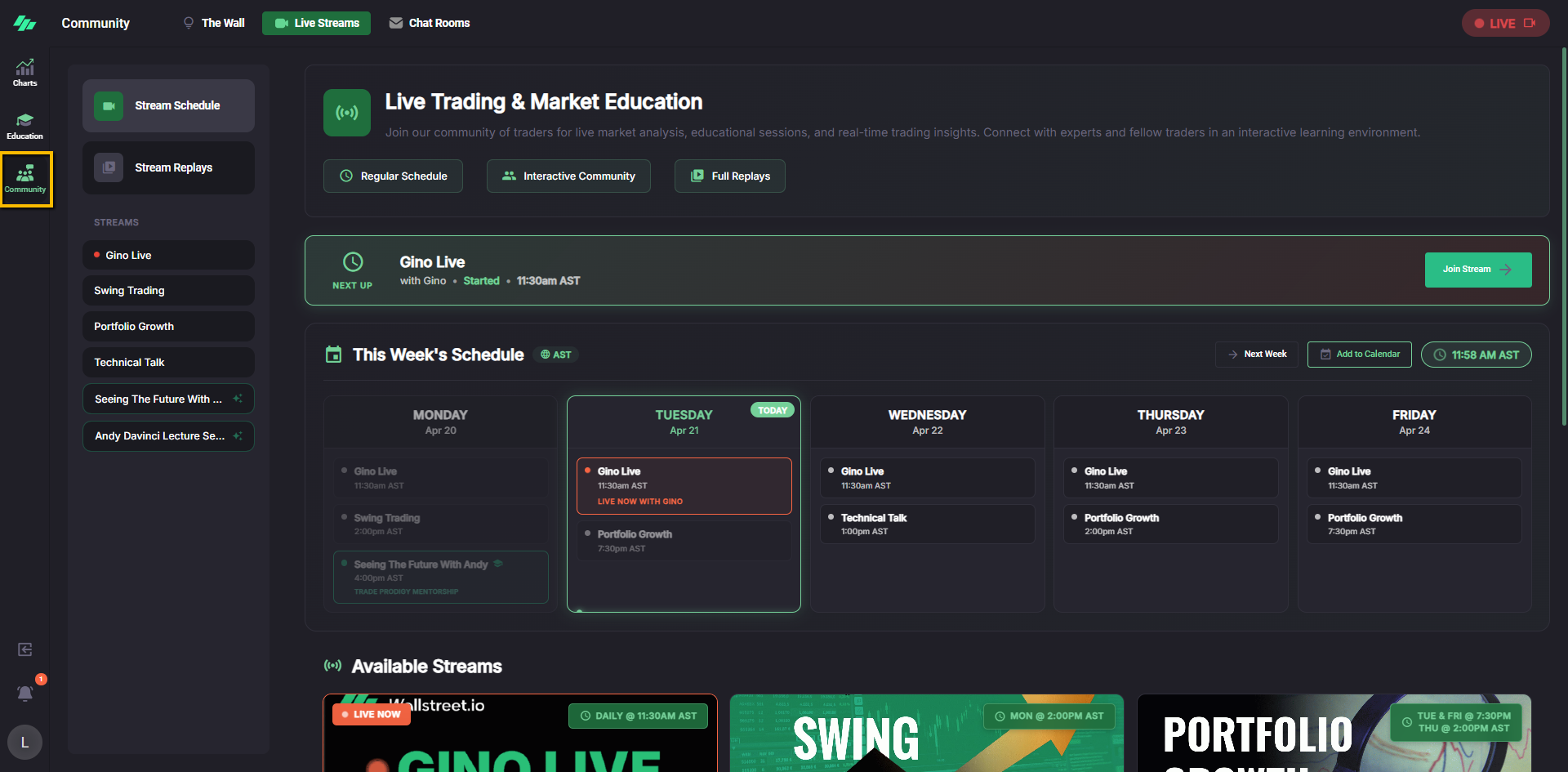Switch to The Wall tab

pos(214,23)
